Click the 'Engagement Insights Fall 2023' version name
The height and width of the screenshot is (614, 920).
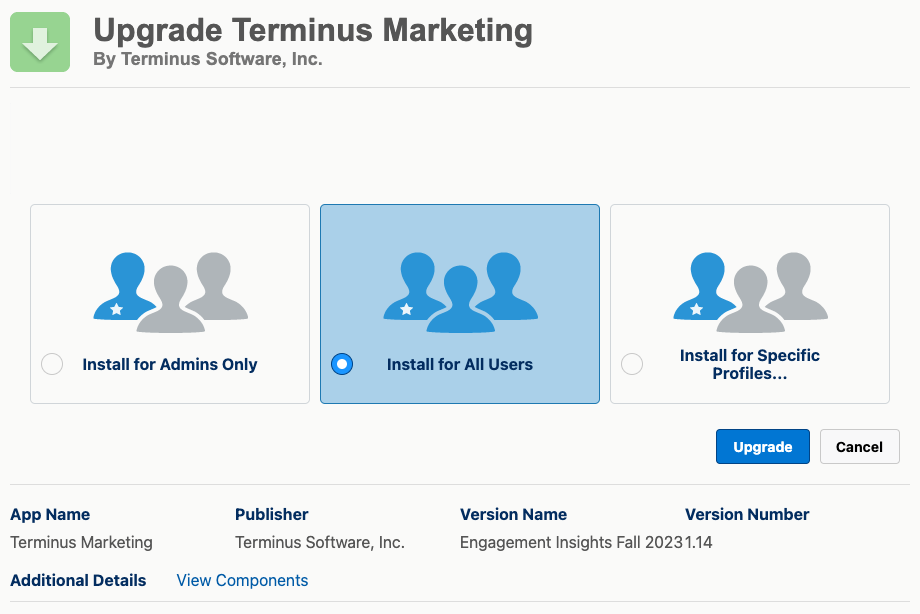571,542
